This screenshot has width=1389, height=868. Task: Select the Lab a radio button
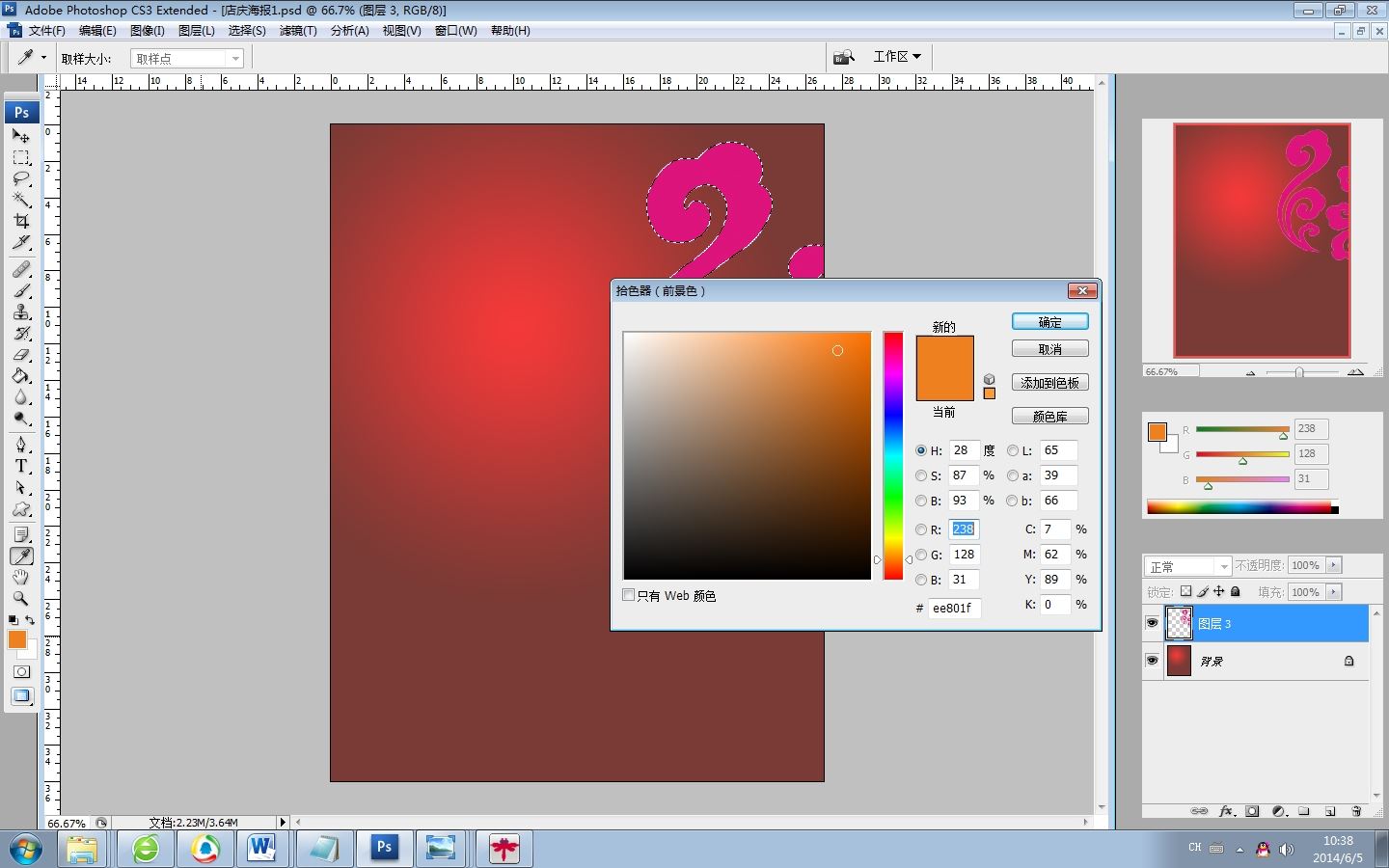click(1013, 475)
